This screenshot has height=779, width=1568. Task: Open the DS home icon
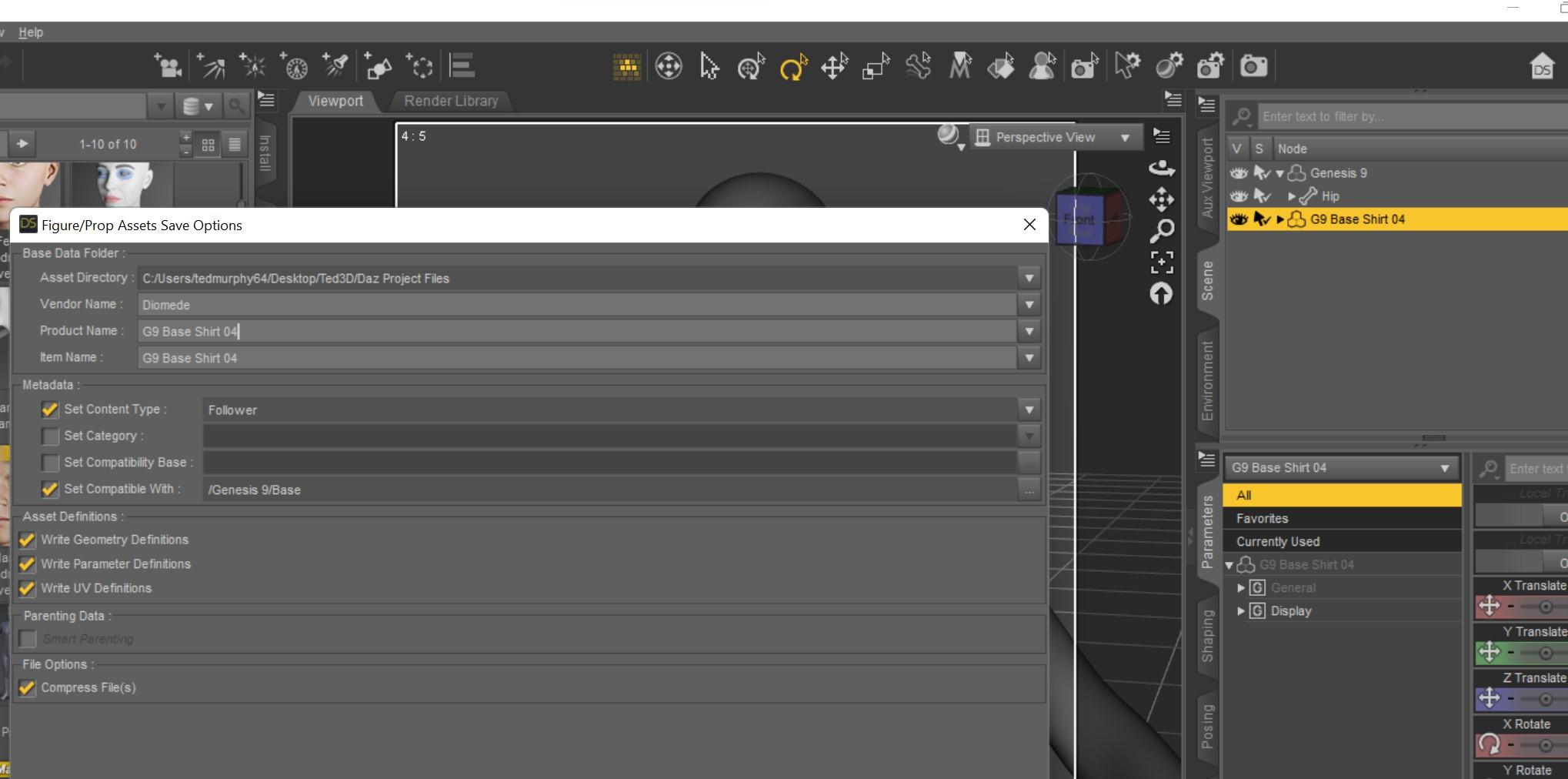(x=1542, y=67)
